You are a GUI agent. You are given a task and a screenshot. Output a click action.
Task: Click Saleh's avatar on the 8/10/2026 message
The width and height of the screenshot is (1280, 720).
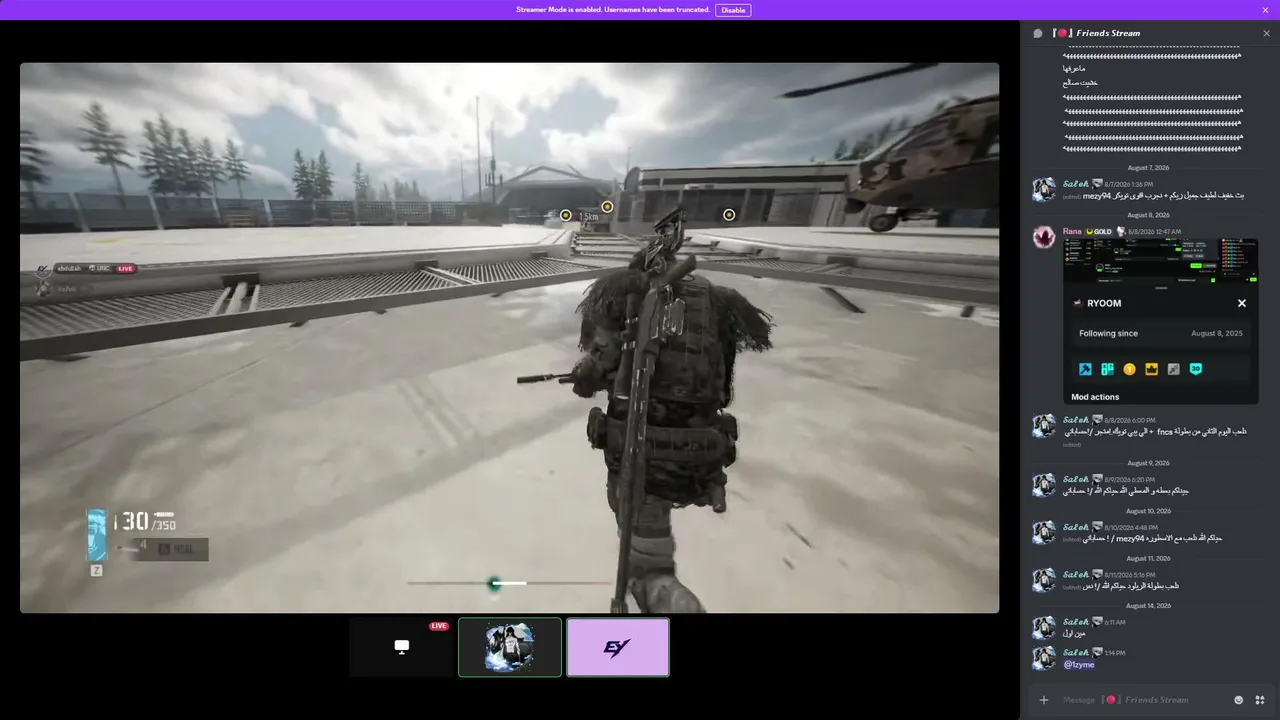(x=1044, y=533)
